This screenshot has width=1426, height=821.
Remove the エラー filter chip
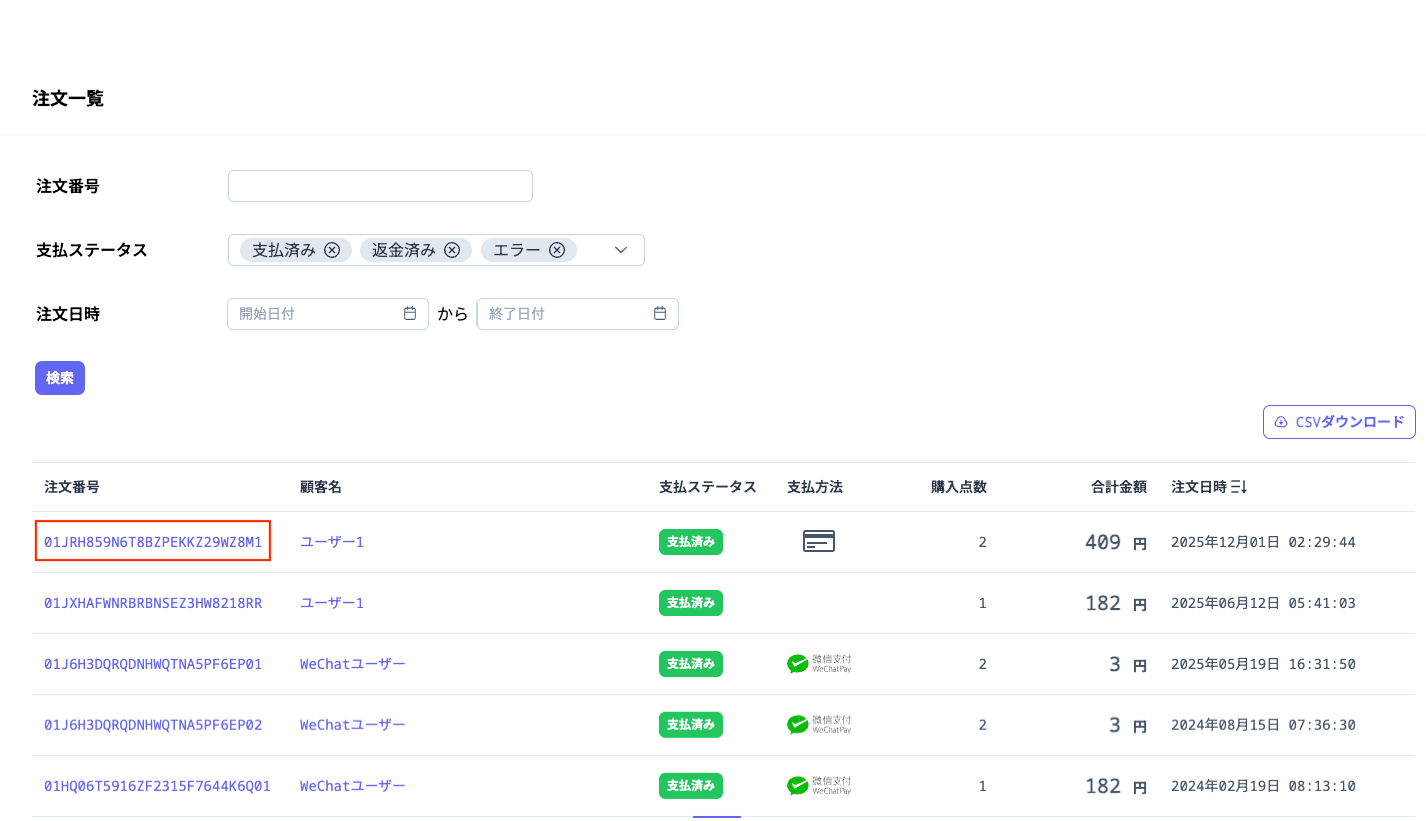coord(557,250)
